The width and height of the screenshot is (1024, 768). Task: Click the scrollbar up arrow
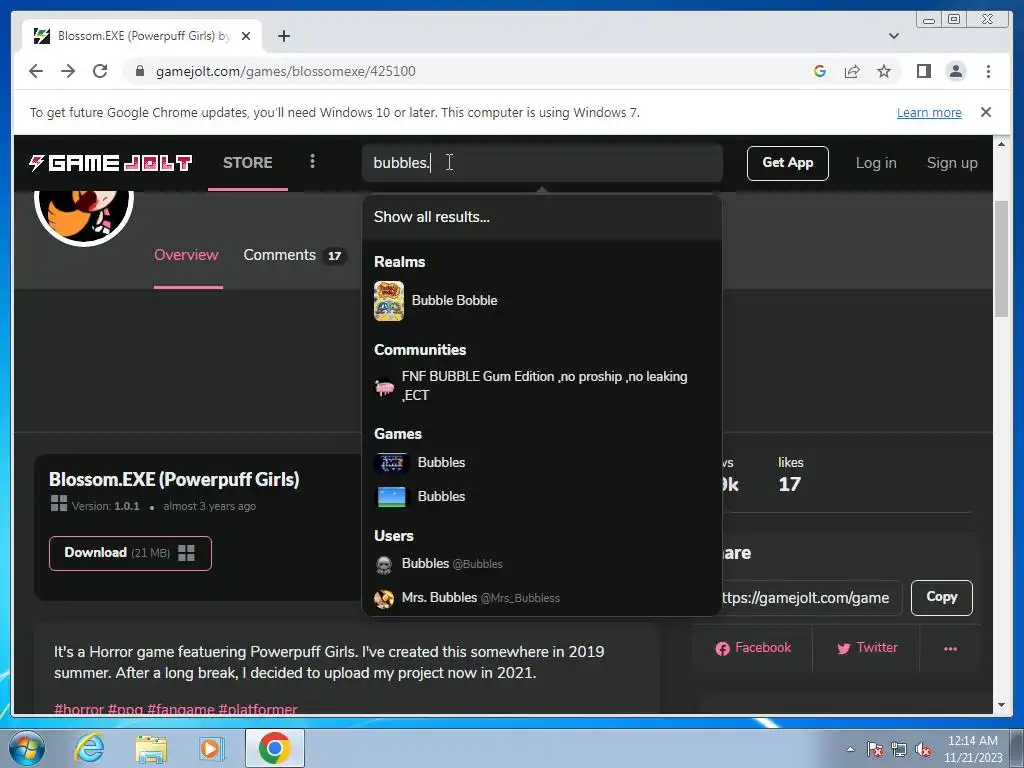[x=1001, y=144]
